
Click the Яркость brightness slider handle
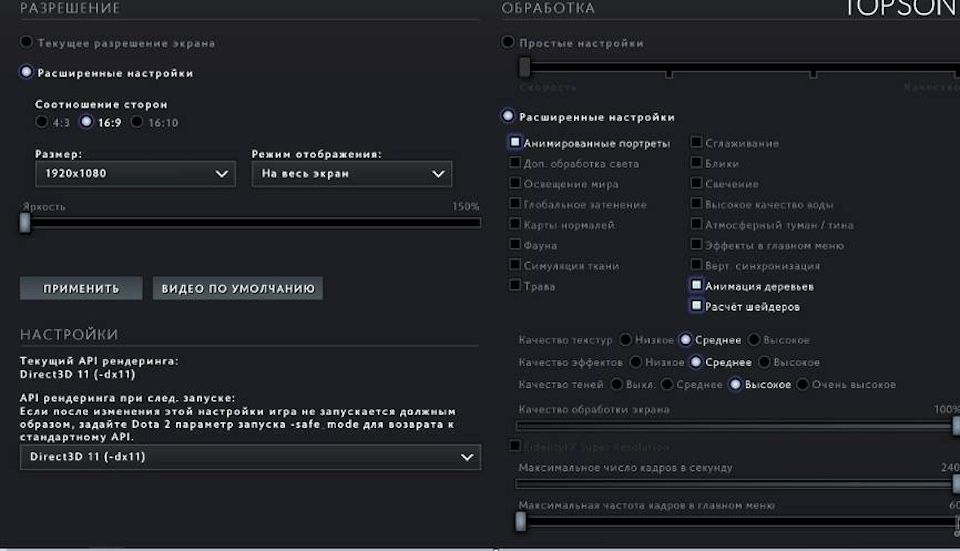click(x=25, y=222)
